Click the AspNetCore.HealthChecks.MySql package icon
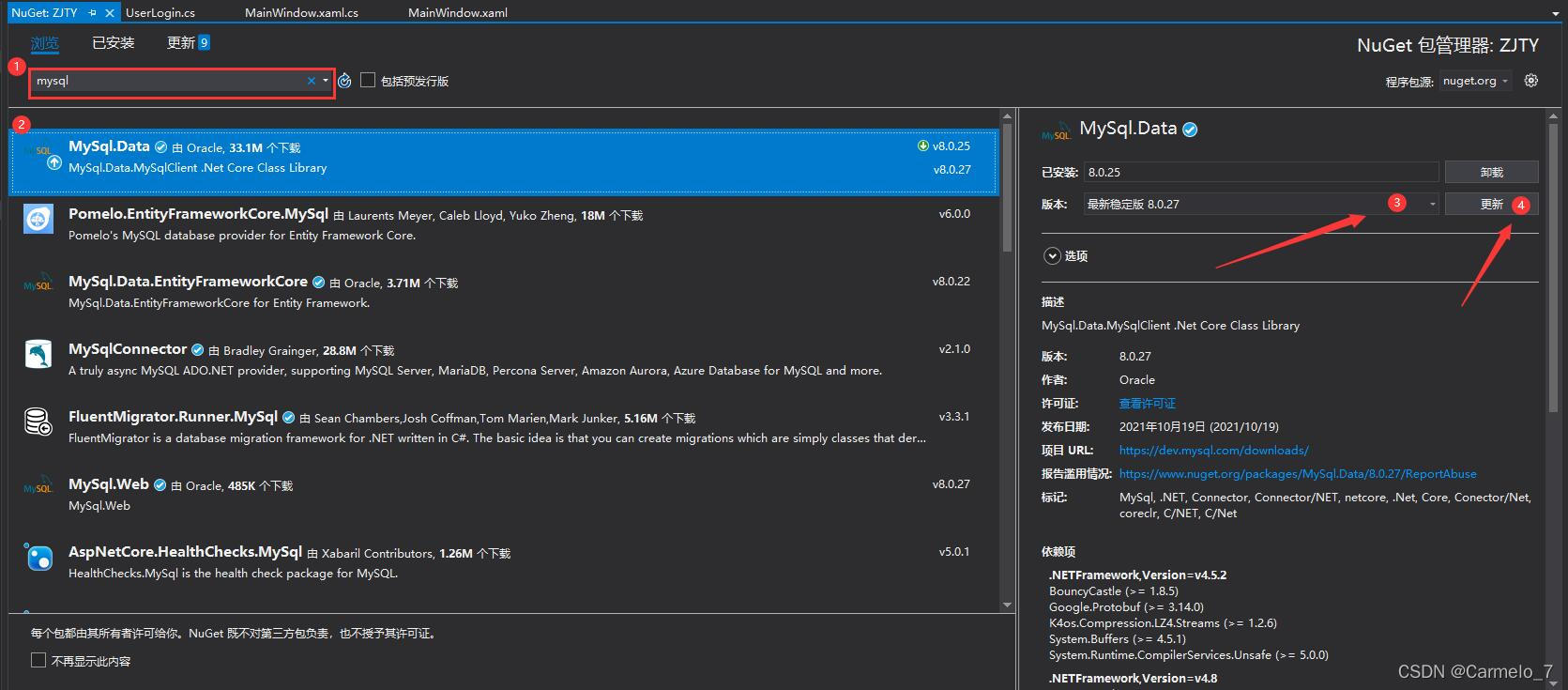1568x690 pixels. (38, 557)
